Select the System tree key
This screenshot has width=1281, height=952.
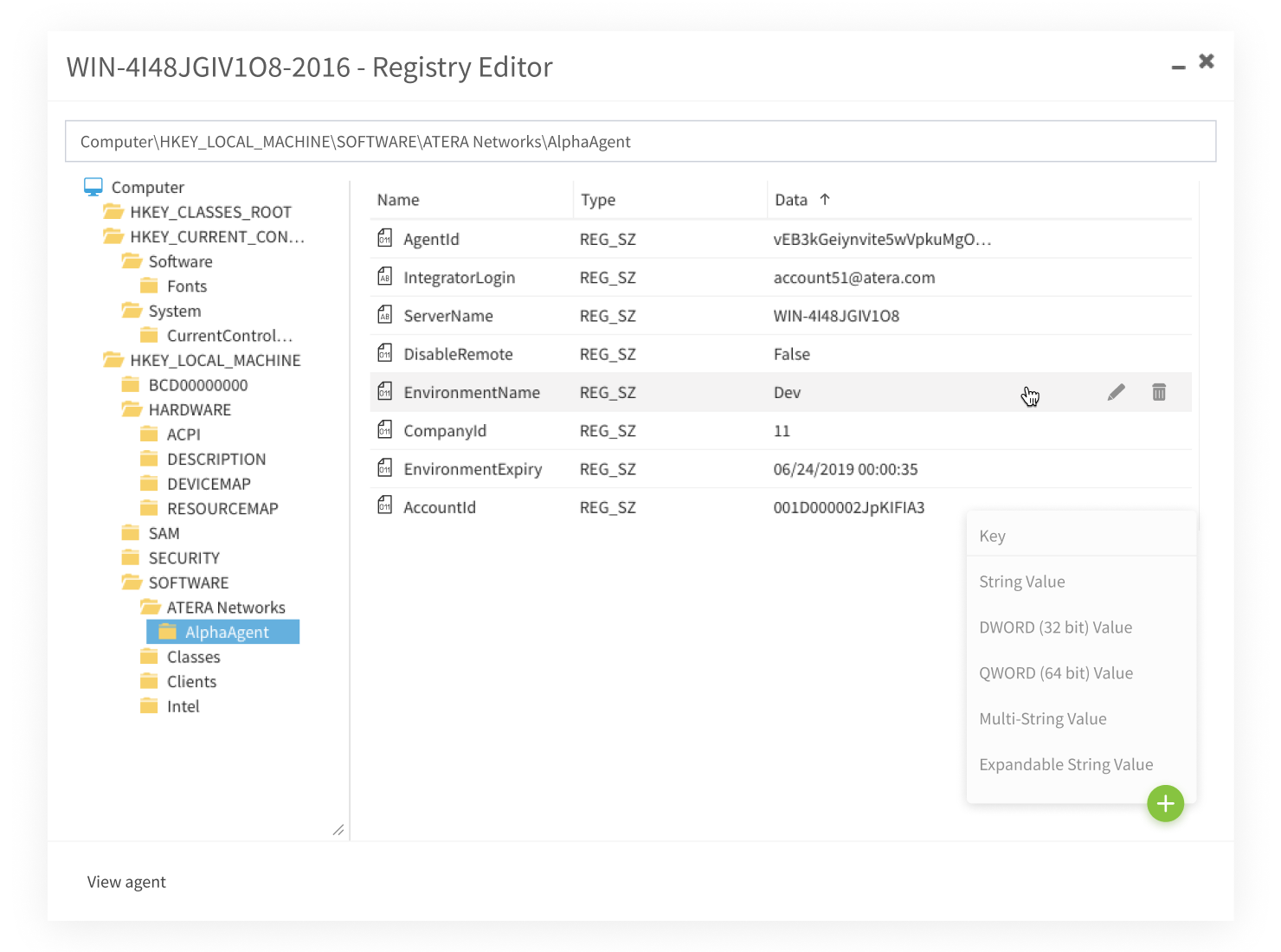pyautogui.click(x=174, y=311)
